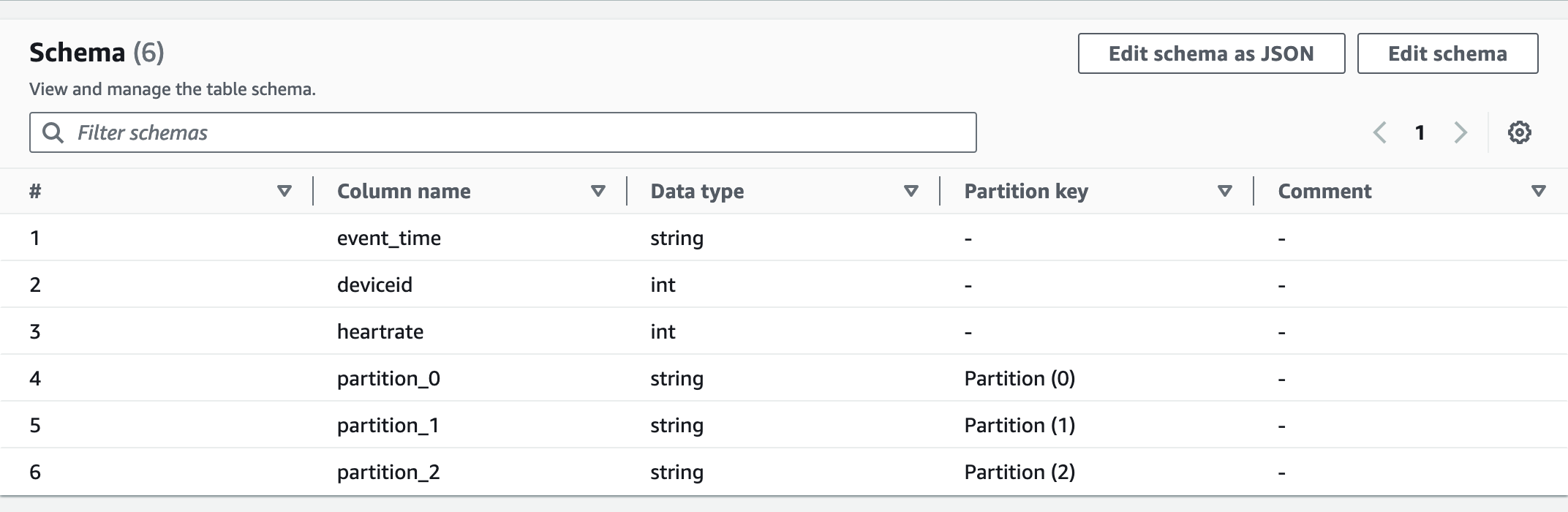
Task: Sort by Partition key arrow
Action: [1224, 191]
